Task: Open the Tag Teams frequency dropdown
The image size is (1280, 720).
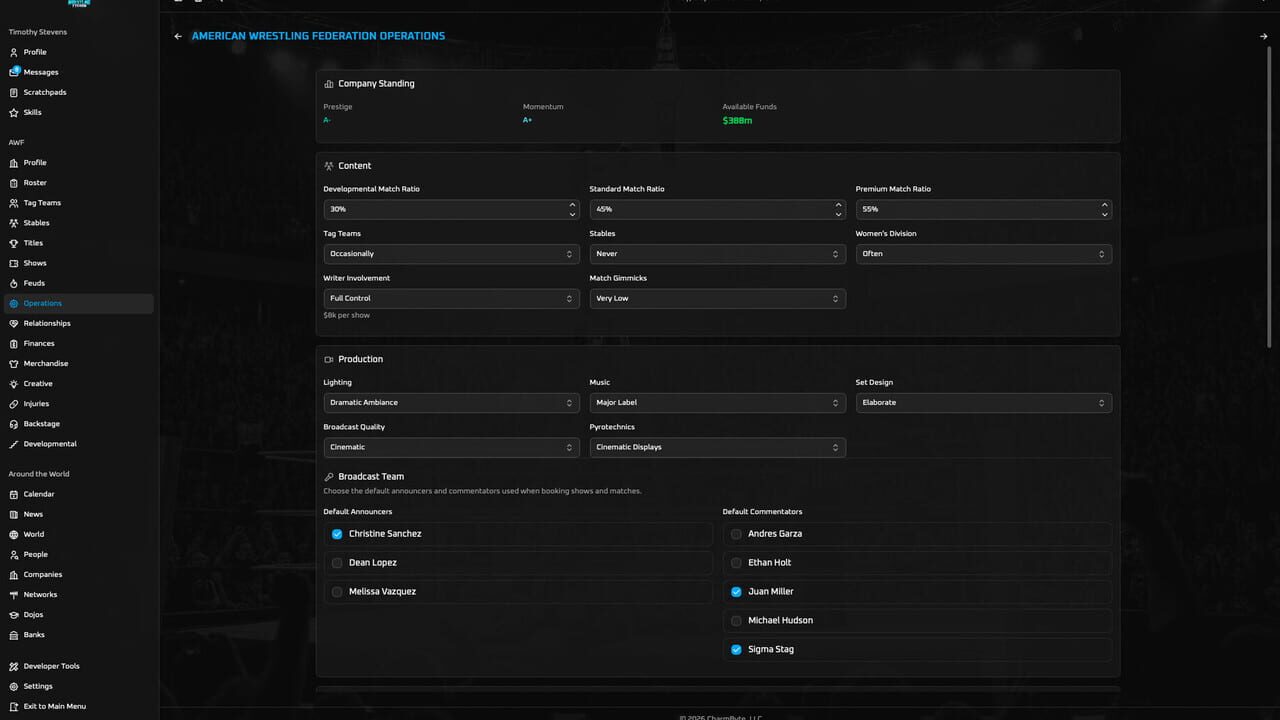Action: pyautogui.click(x=451, y=254)
